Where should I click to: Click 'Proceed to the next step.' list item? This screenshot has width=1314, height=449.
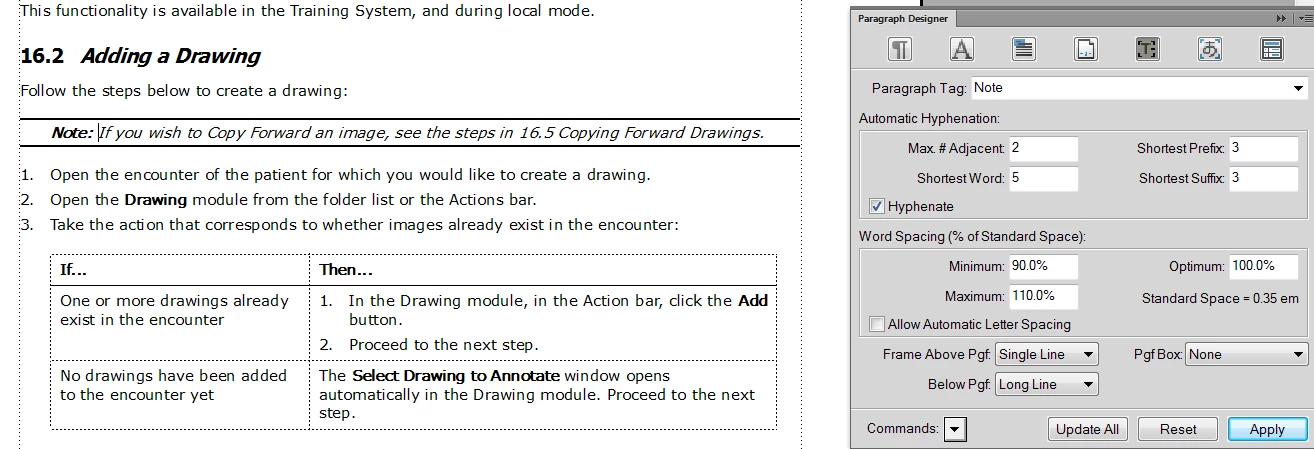tap(444, 345)
